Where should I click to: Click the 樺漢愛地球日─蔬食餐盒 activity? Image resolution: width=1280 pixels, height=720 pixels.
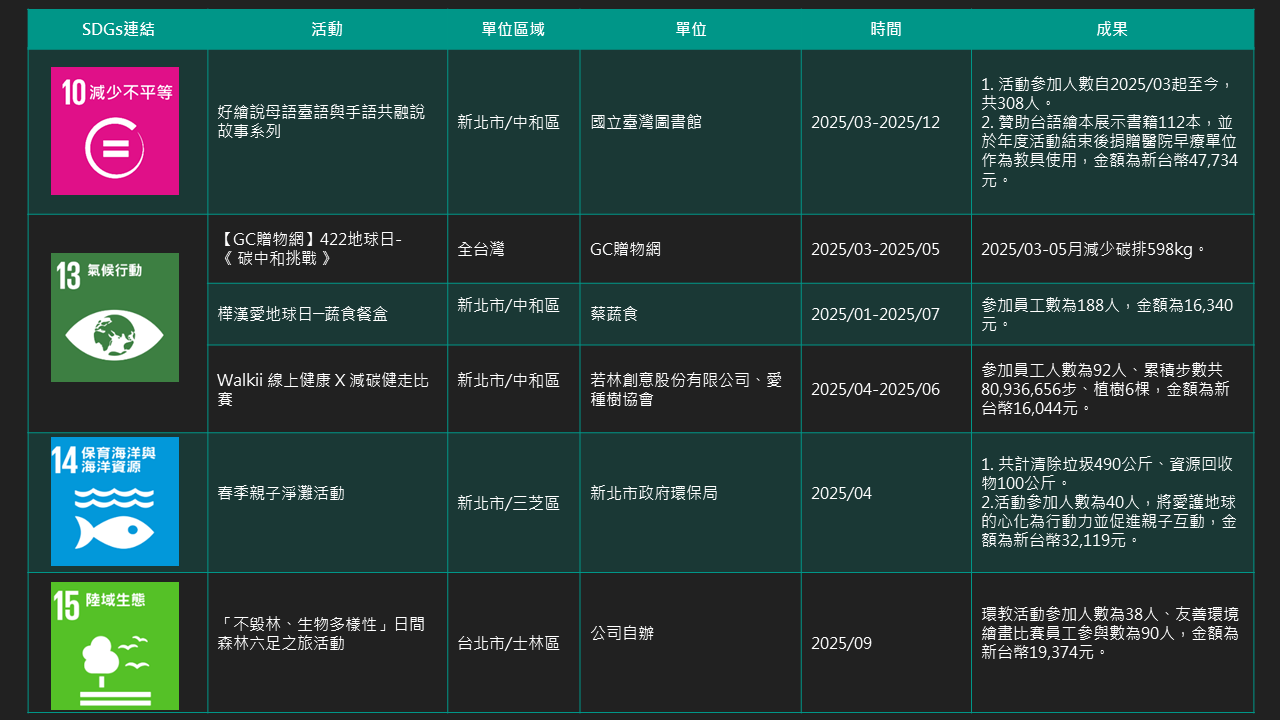coord(302,314)
